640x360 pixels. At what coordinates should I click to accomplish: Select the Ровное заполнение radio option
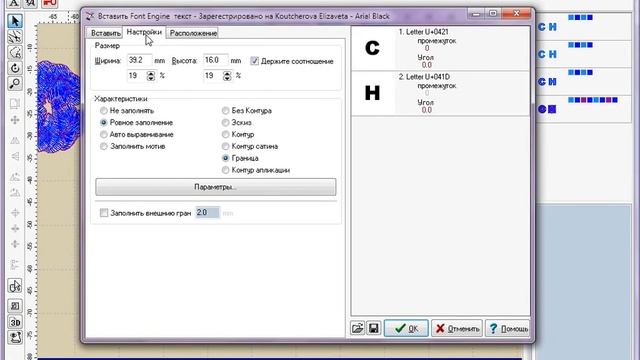(104, 122)
